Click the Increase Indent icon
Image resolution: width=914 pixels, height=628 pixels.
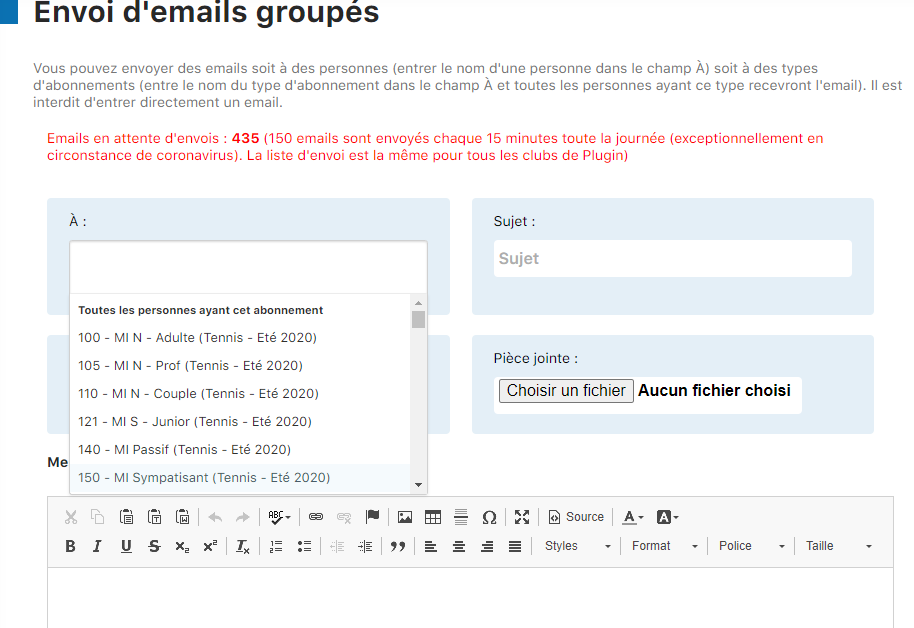365,546
